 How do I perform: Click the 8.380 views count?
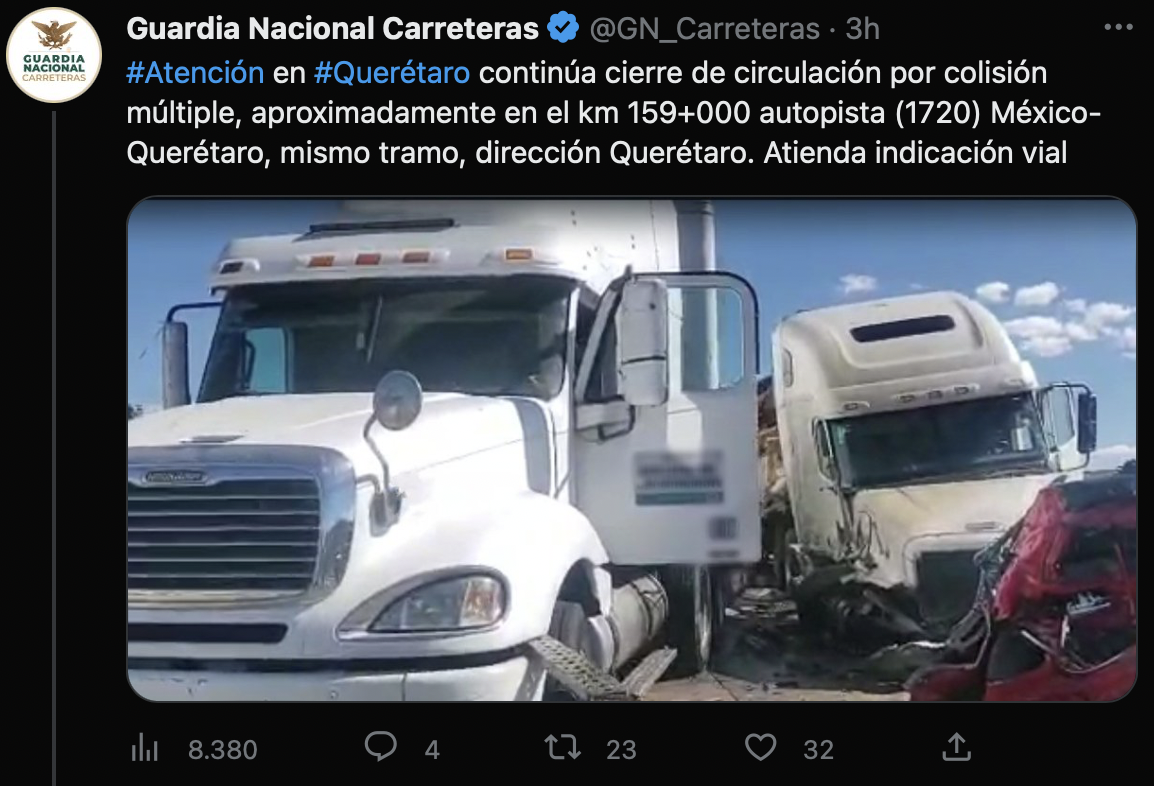point(222,749)
